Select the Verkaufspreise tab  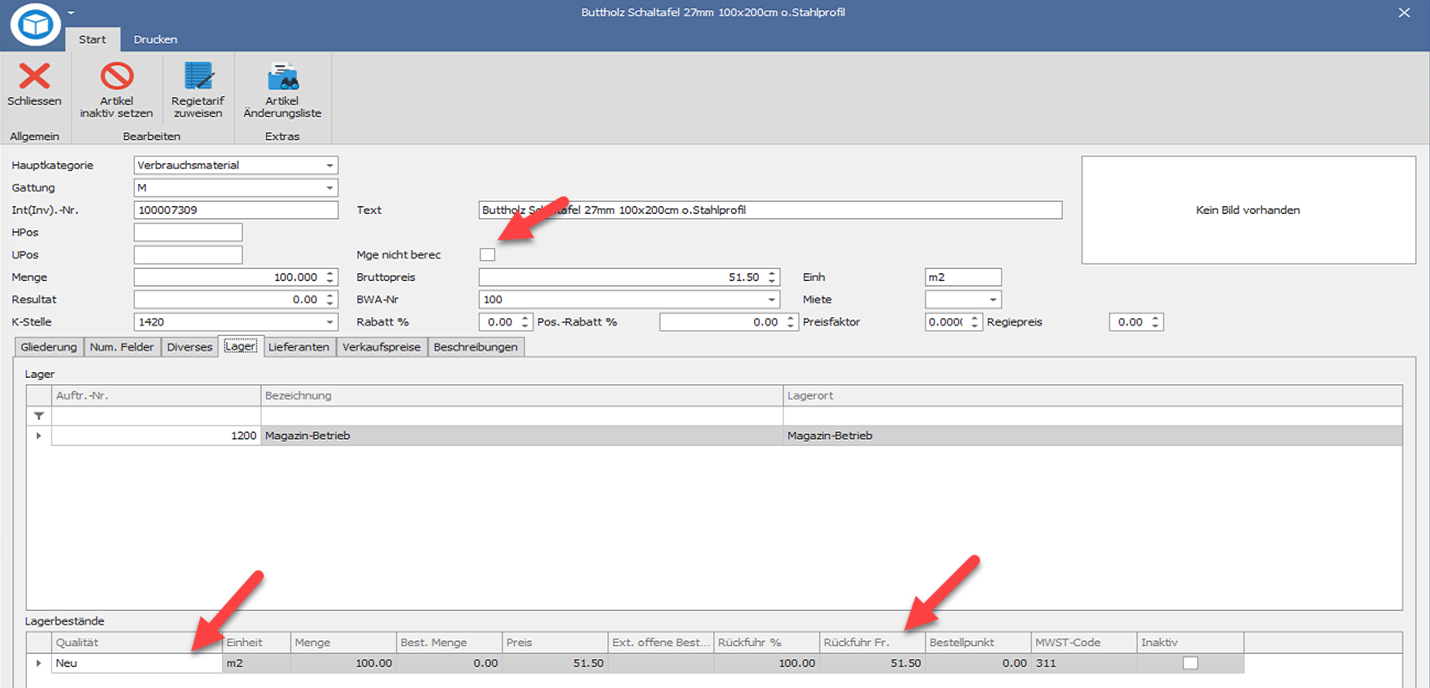[382, 347]
